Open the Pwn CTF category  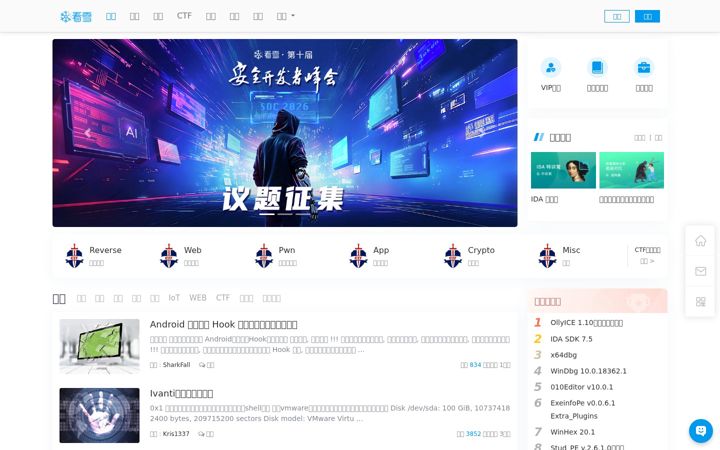(287, 250)
